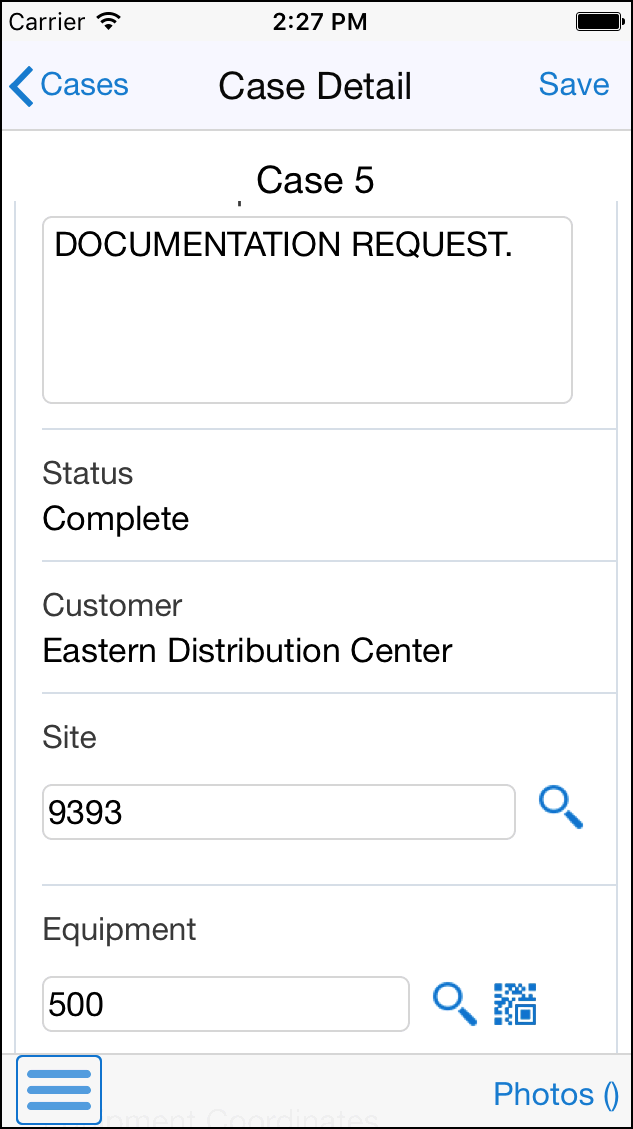Viewport: 633px width, 1129px height.
Task: Select the Case 5 heading
Action: pyautogui.click(x=315, y=181)
